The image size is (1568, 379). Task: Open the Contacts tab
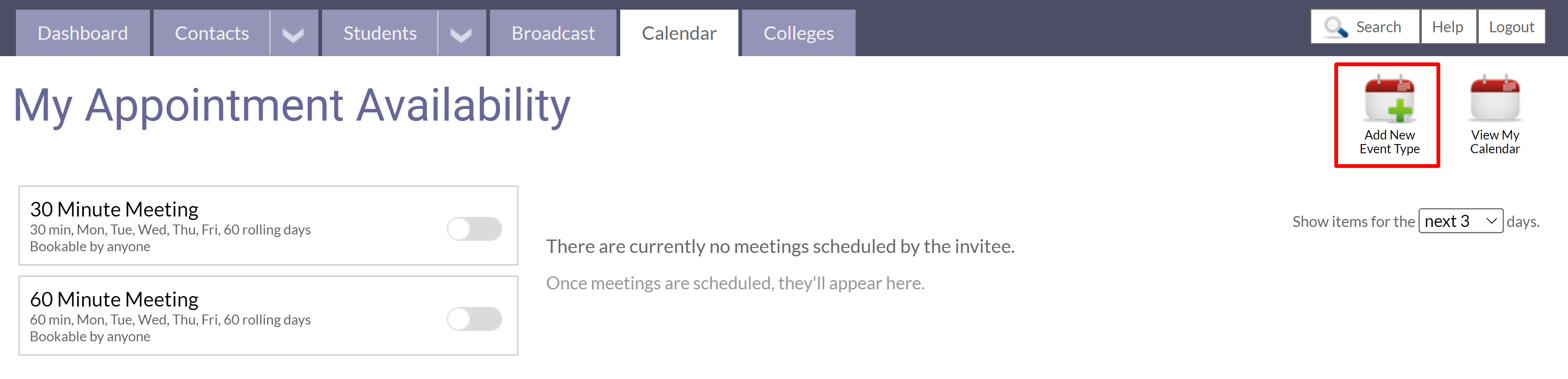point(211,34)
